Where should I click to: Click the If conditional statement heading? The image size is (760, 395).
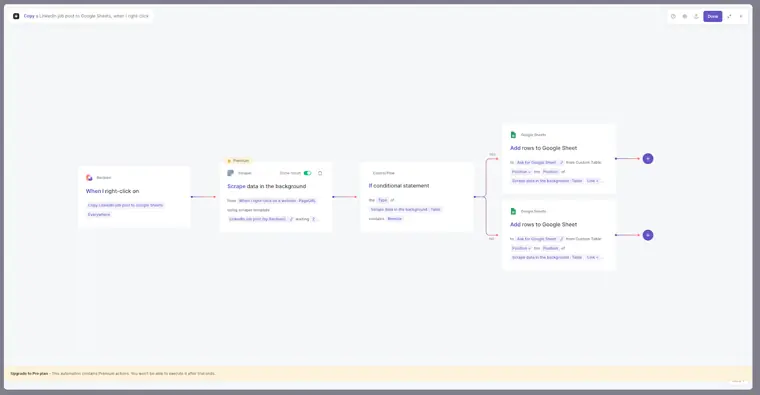(399, 186)
